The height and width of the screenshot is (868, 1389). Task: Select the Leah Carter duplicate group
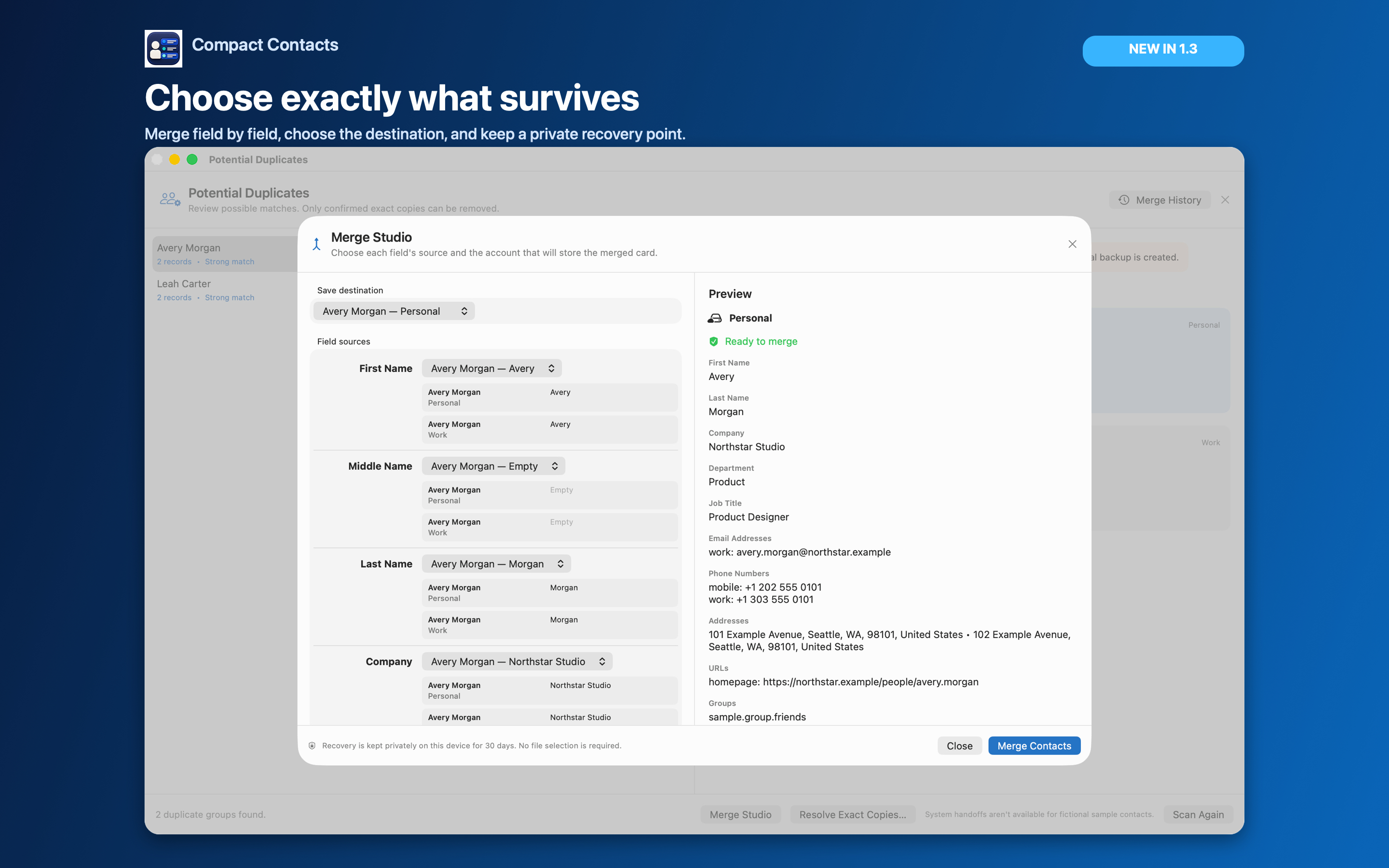click(225, 290)
